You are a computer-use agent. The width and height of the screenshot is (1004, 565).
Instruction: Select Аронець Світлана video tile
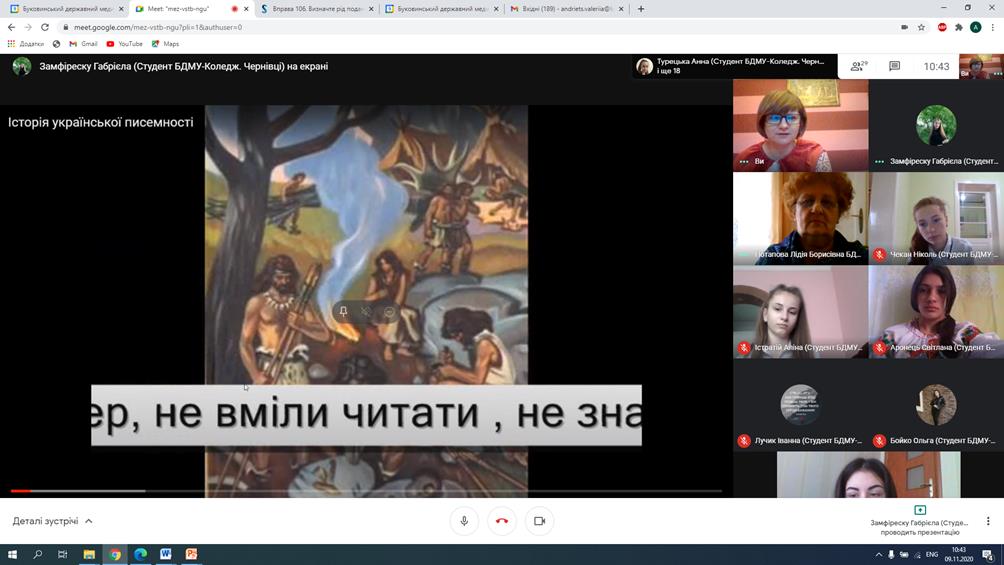tap(936, 311)
